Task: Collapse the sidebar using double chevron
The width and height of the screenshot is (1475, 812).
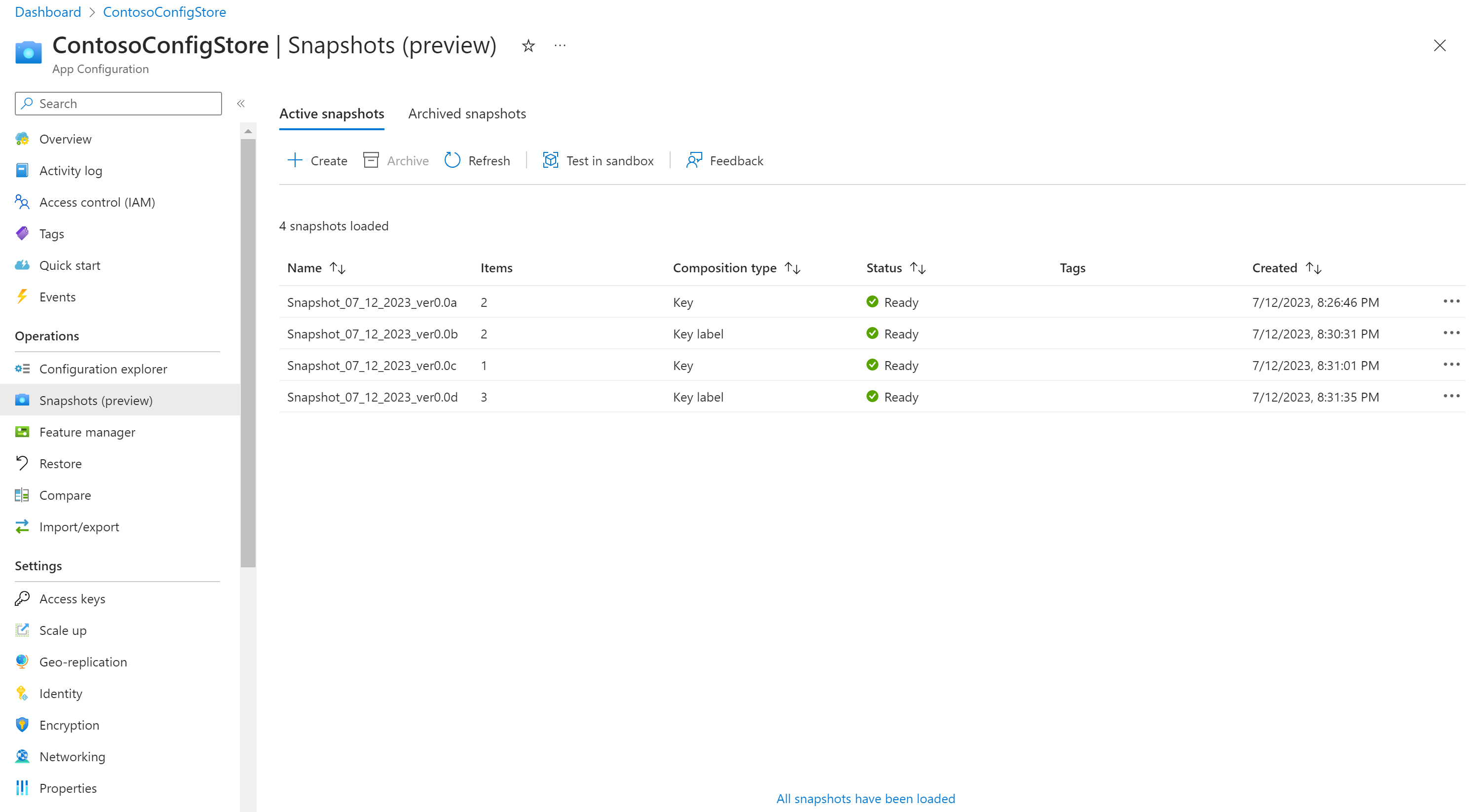Action: click(241, 104)
